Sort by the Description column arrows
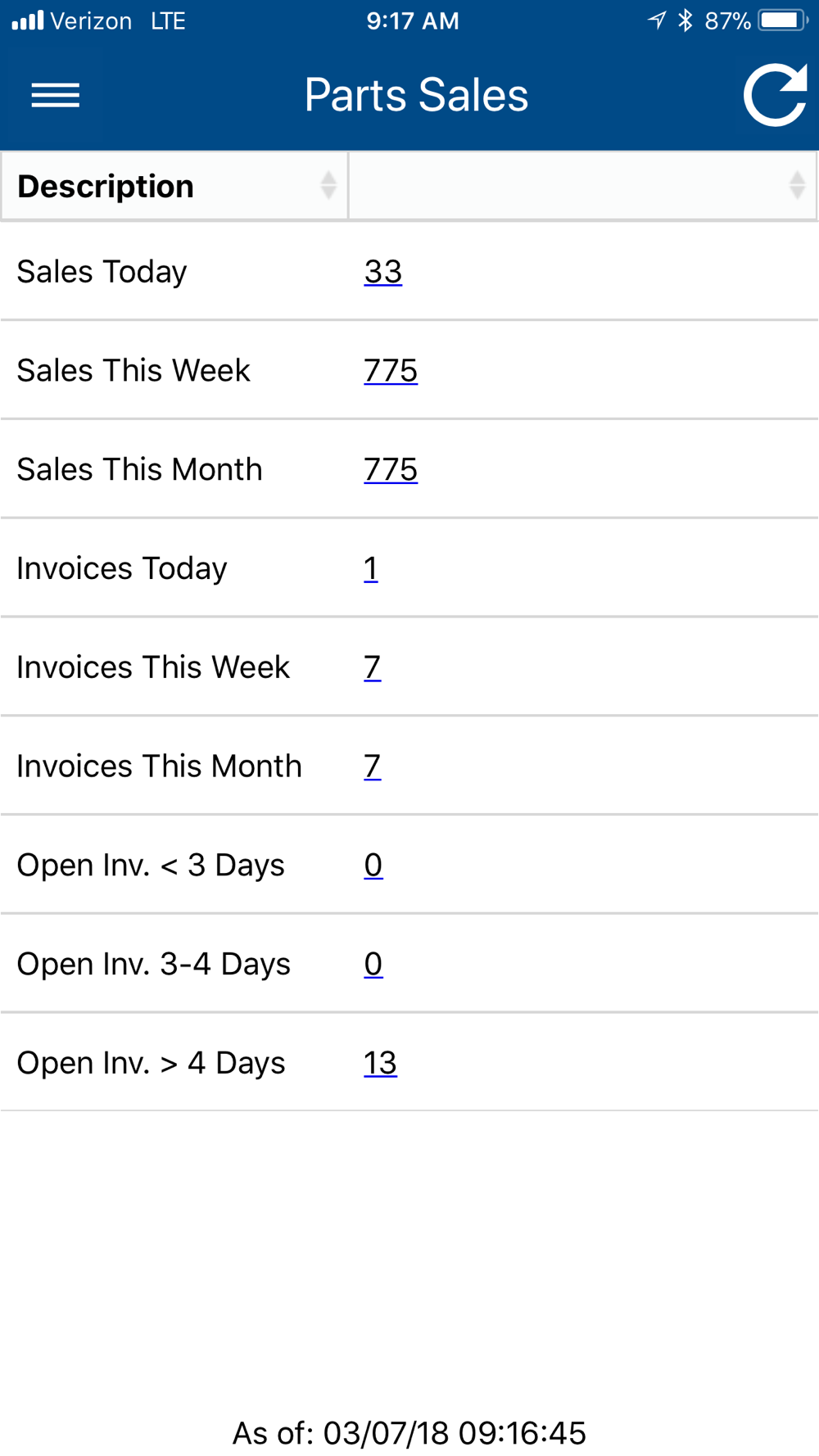 pyautogui.click(x=328, y=186)
